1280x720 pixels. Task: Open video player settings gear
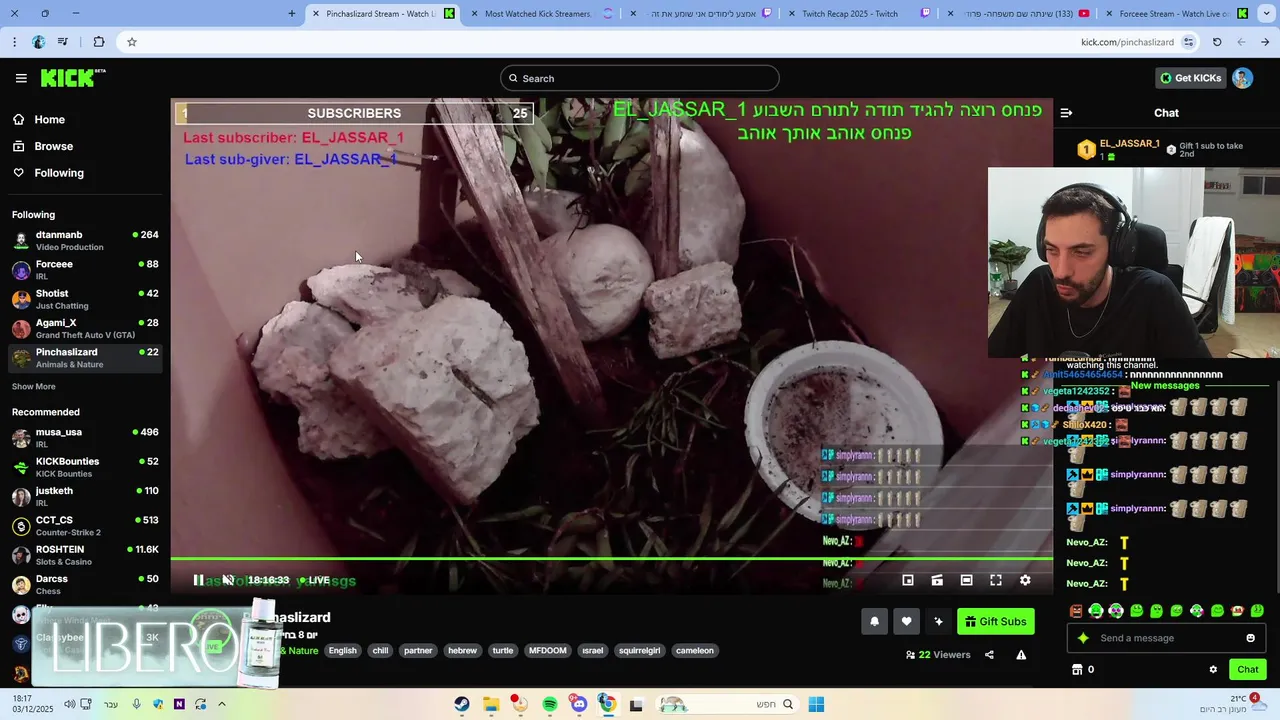[1025, 580]
